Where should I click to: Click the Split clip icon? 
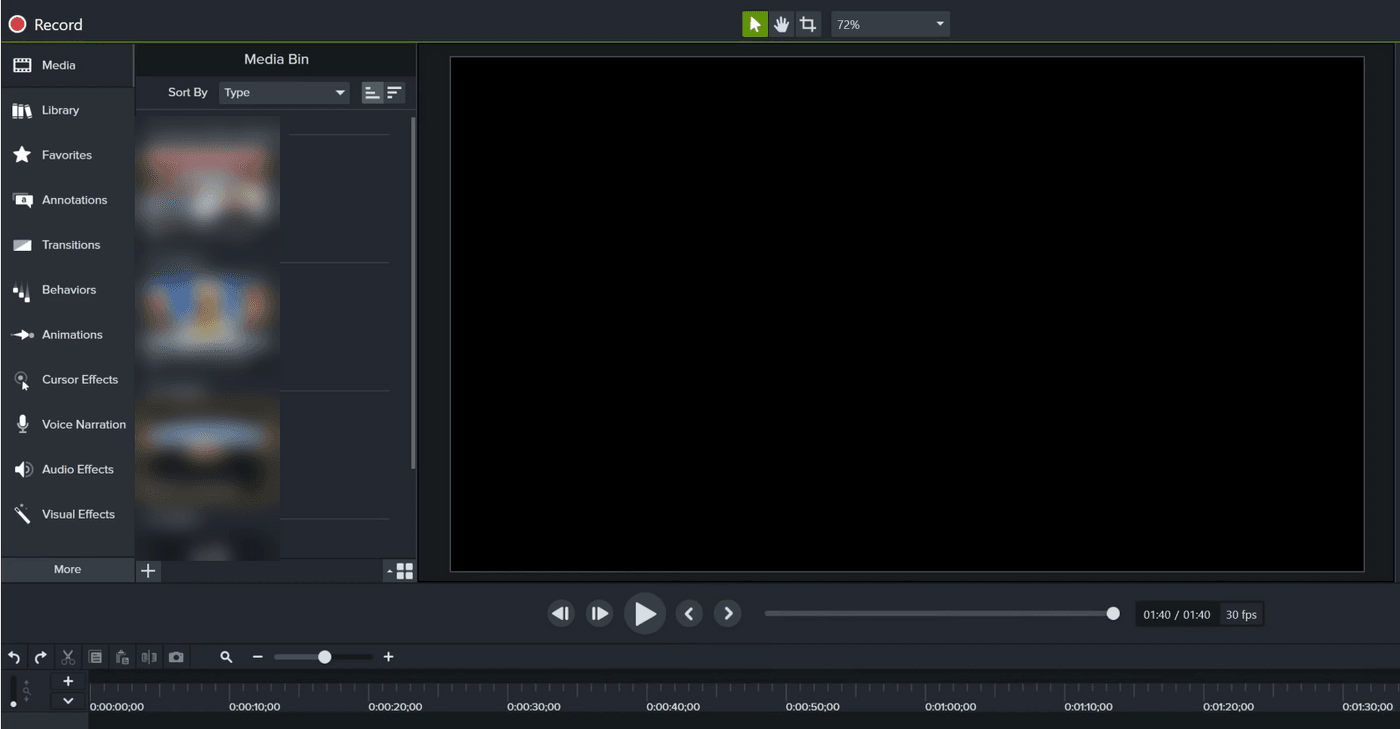click(x=149, y=657)
